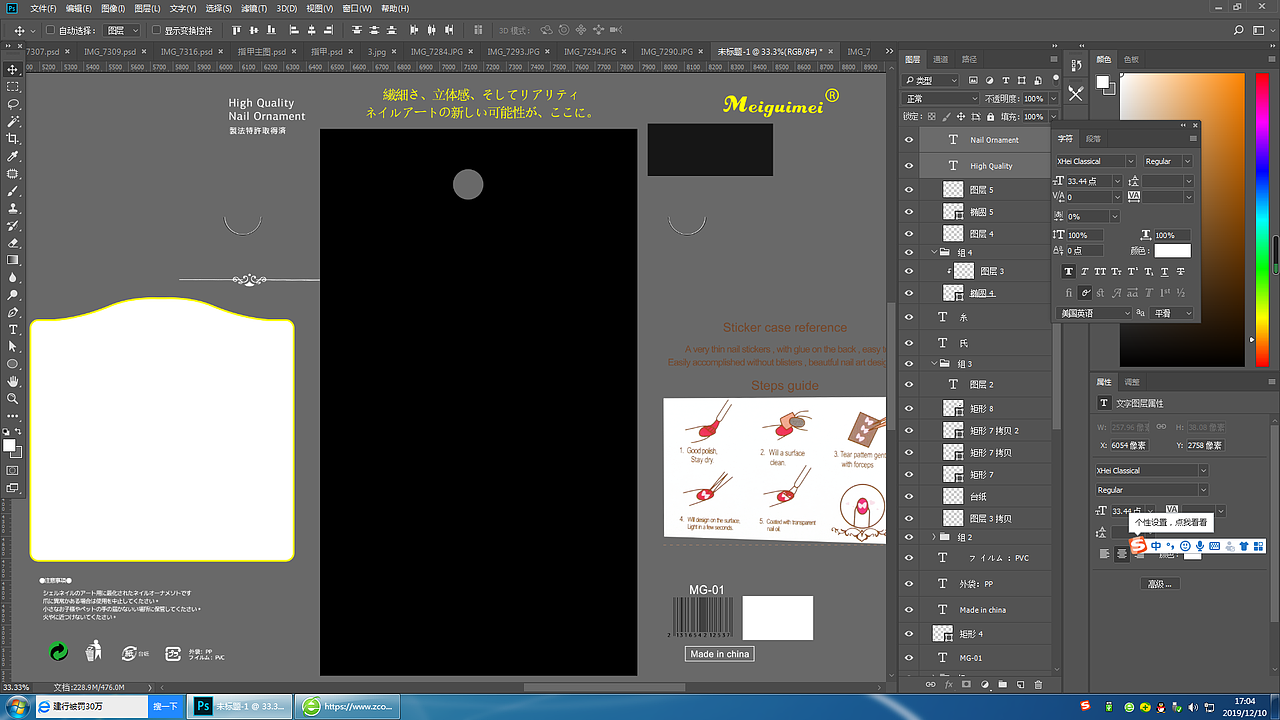
Task: Hide the 图层 5 layer
Action: pyautogui.click(x=909, y=189)
